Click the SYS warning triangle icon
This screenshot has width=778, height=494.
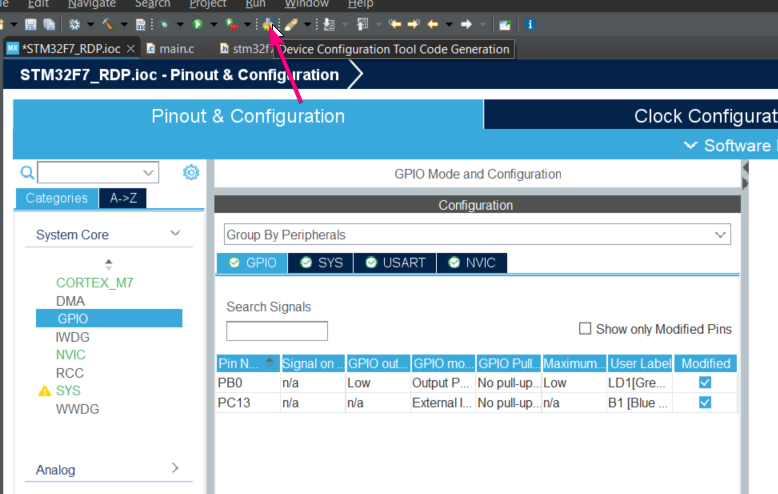pos(45,391)
